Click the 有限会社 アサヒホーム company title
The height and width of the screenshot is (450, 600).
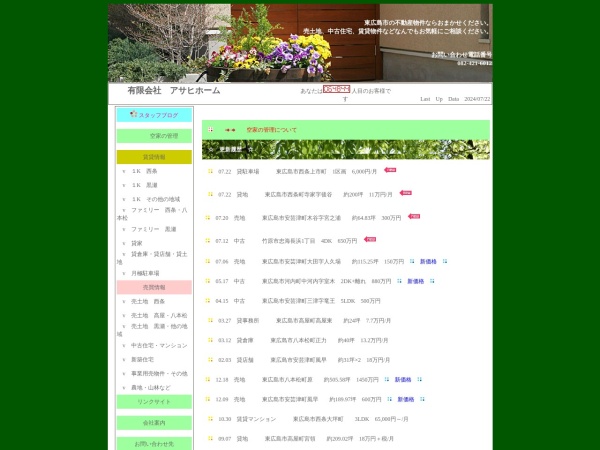click(174, 90)
